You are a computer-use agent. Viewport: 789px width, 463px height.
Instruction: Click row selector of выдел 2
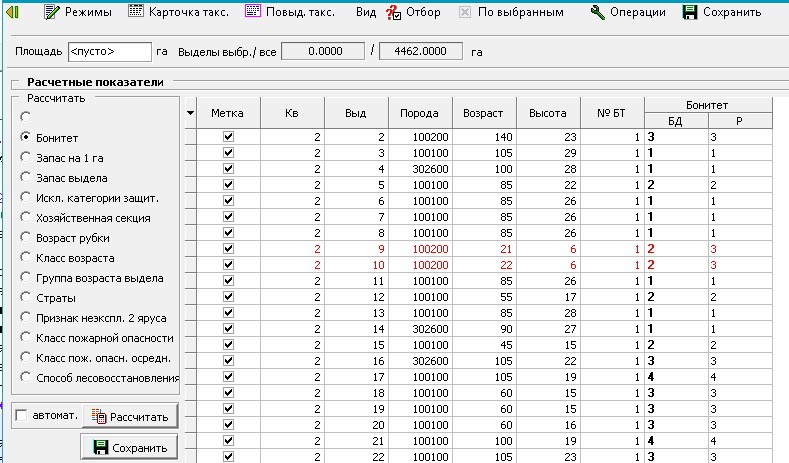point(190,137)
